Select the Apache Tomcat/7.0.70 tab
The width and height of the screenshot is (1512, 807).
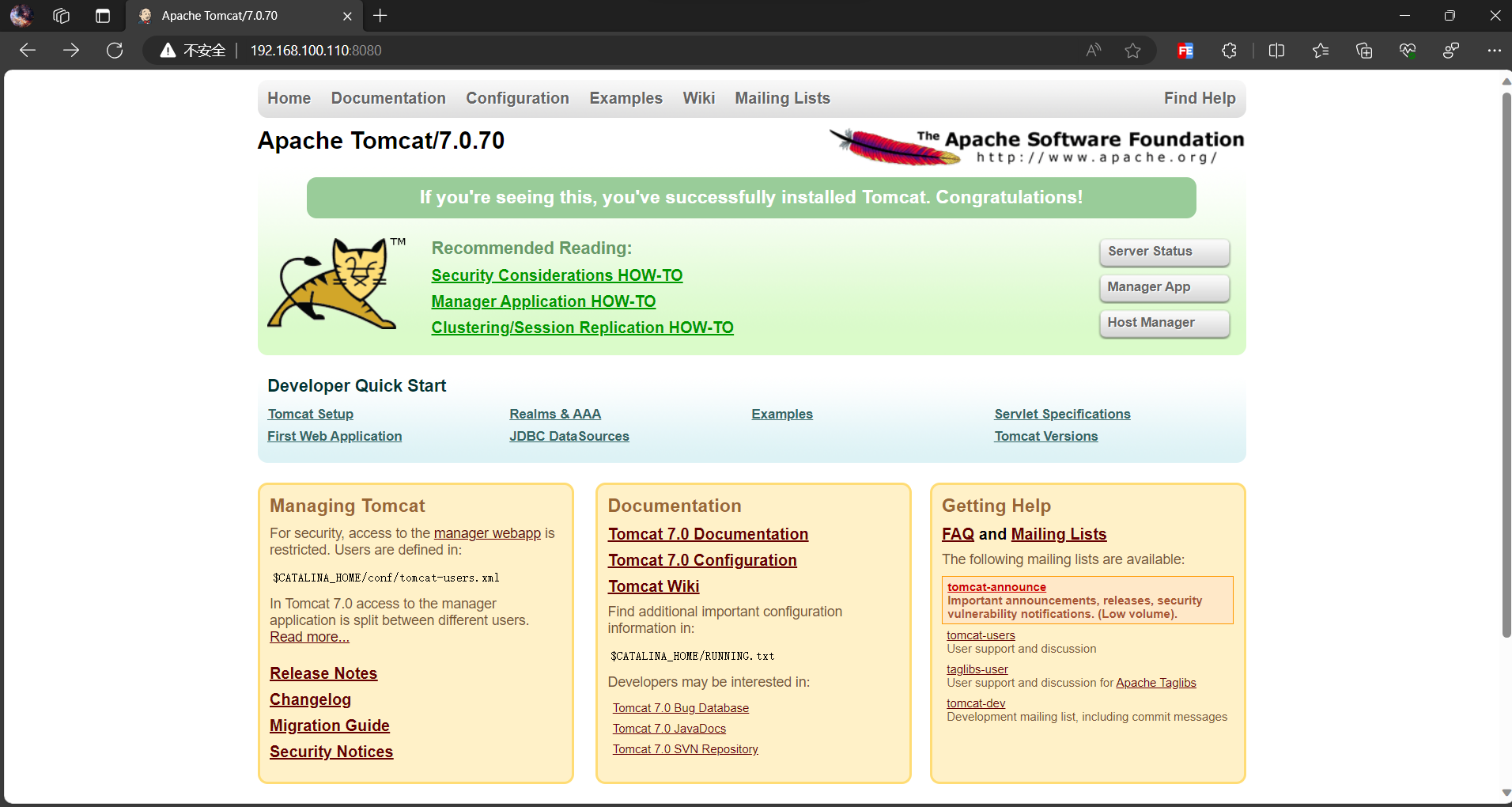point(244,16)
